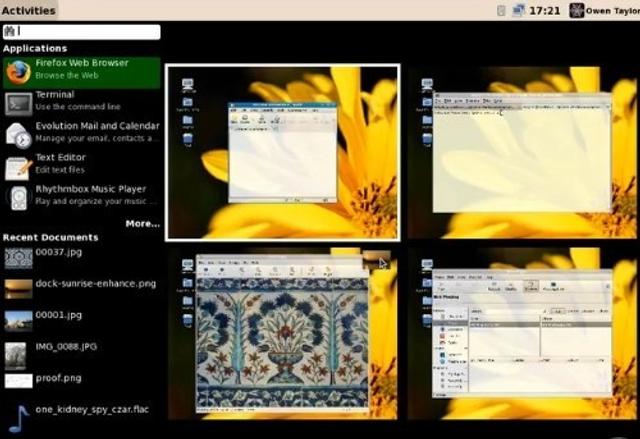
Task: Click the Owen Taylor user avatar icon
Action: point(577,10)
